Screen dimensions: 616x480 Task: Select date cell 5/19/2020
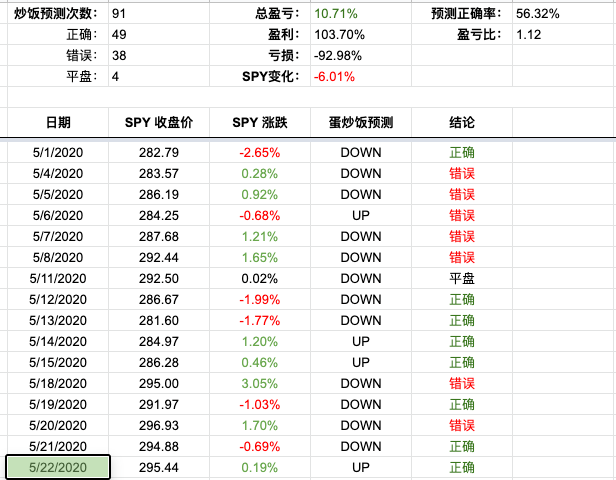(58, 404)
